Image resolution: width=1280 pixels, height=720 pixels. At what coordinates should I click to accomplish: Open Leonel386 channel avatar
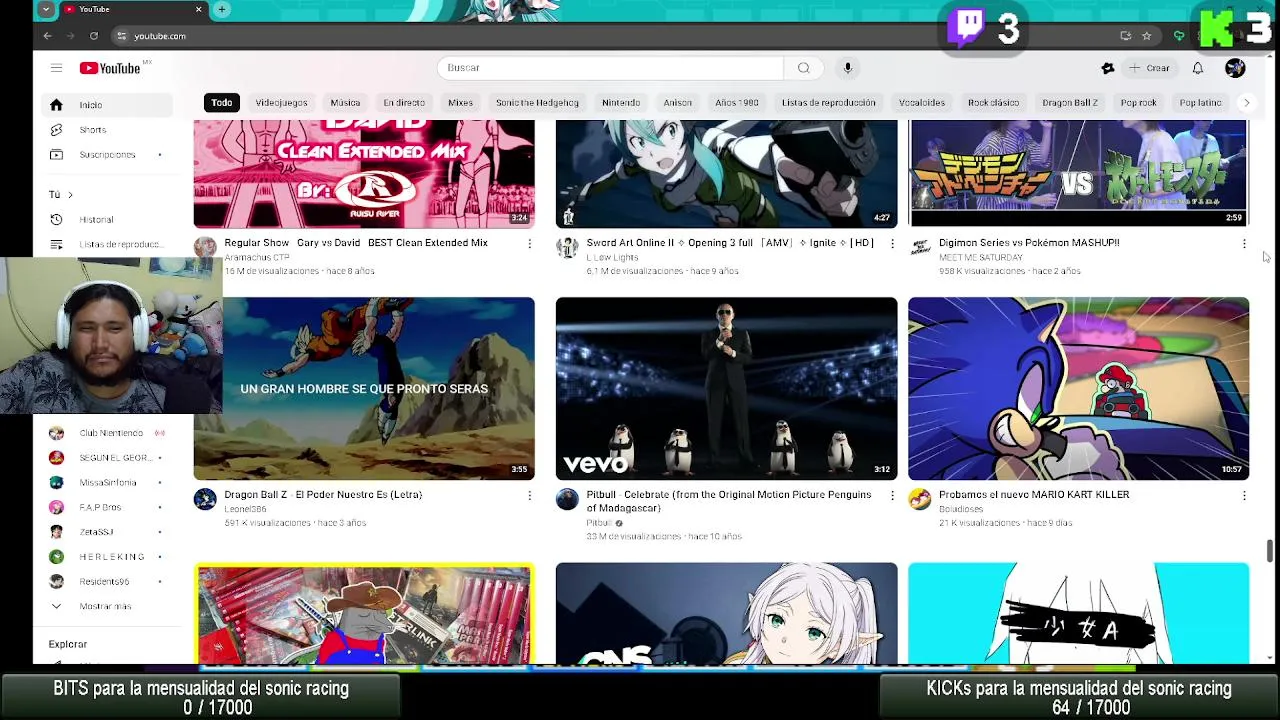205,499
